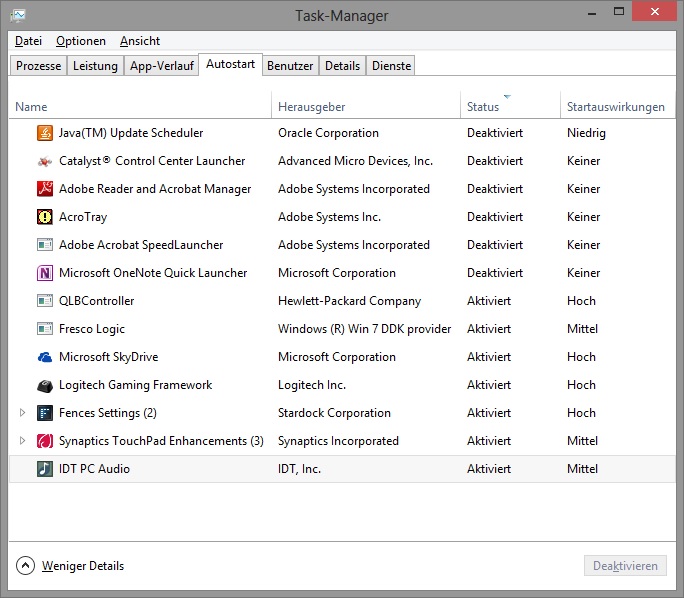Click publisher Stardock Corporation

pos(334,413)
